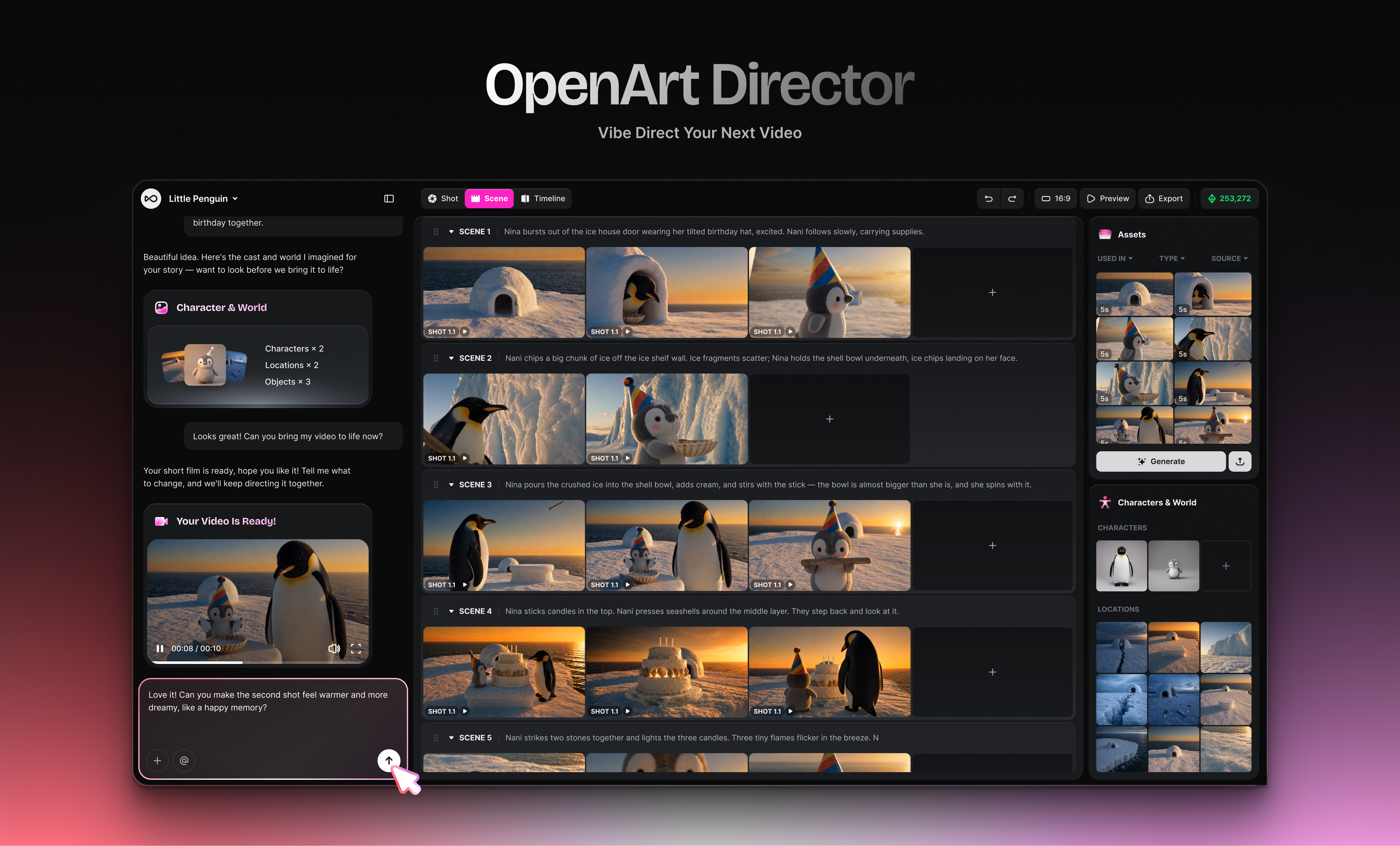The image size is (1400, 846).
Task: Select the baby penguin character thumbnail
Action: tap(1173, 566)
